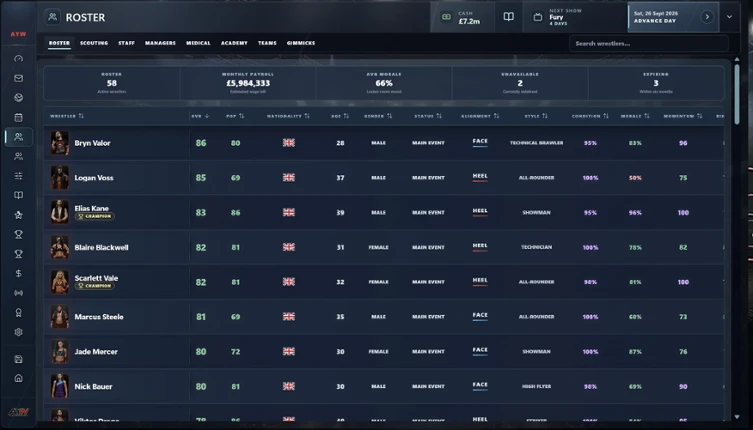Image resolution: width=753 pixels, height=430 pixels.
Task: Click the advance day arrow button
Action: (706, 17)
